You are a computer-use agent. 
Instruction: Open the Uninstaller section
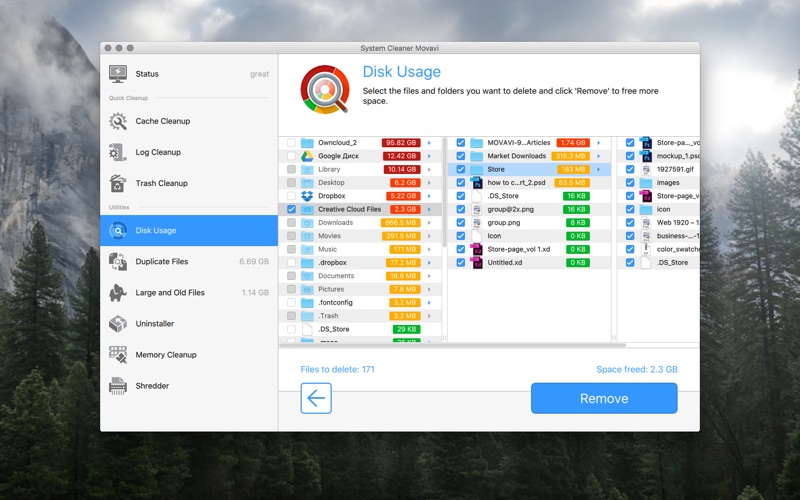189,324
